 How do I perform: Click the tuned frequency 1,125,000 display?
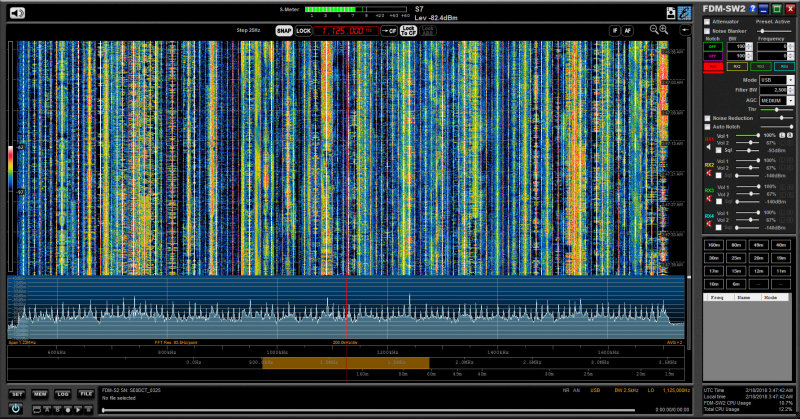click(x=346, y=31)
